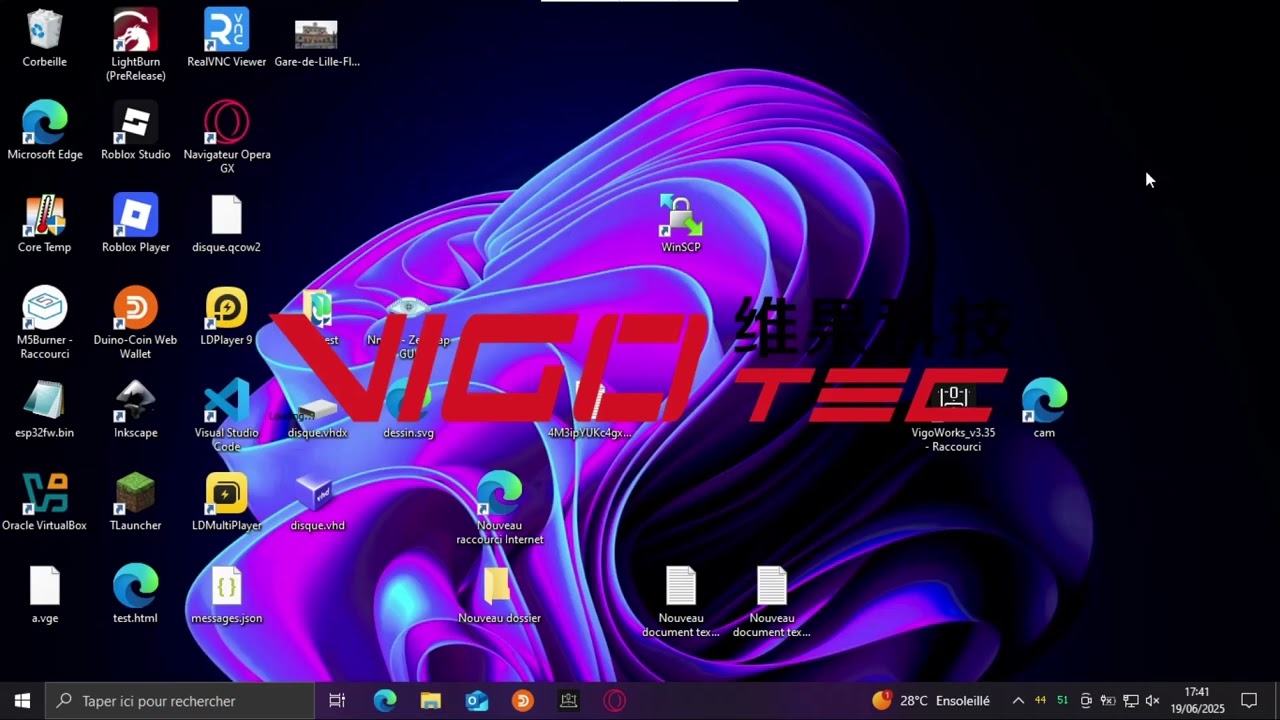Show hidden system tray icons
Image resolution: width=1280 pixels, height=720 pixels.
[1018, 701]
